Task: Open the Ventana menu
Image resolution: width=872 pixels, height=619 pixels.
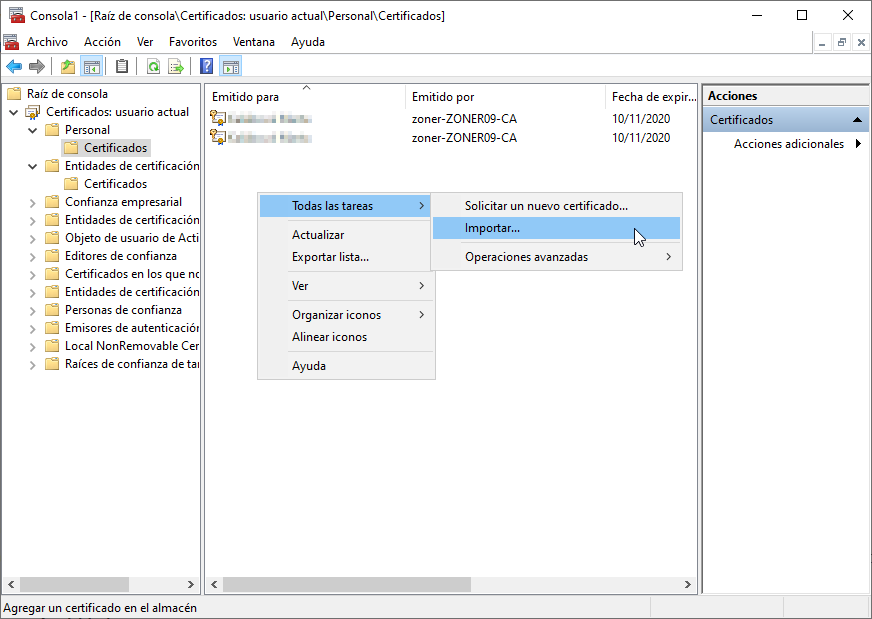Action: click(x=254, y=42)
